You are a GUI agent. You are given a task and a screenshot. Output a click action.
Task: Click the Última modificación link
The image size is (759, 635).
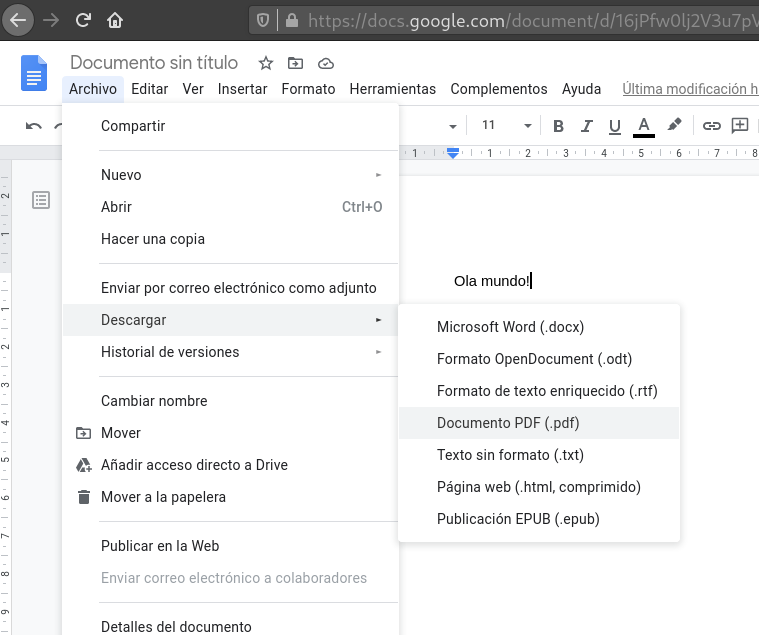coord(689,89)
